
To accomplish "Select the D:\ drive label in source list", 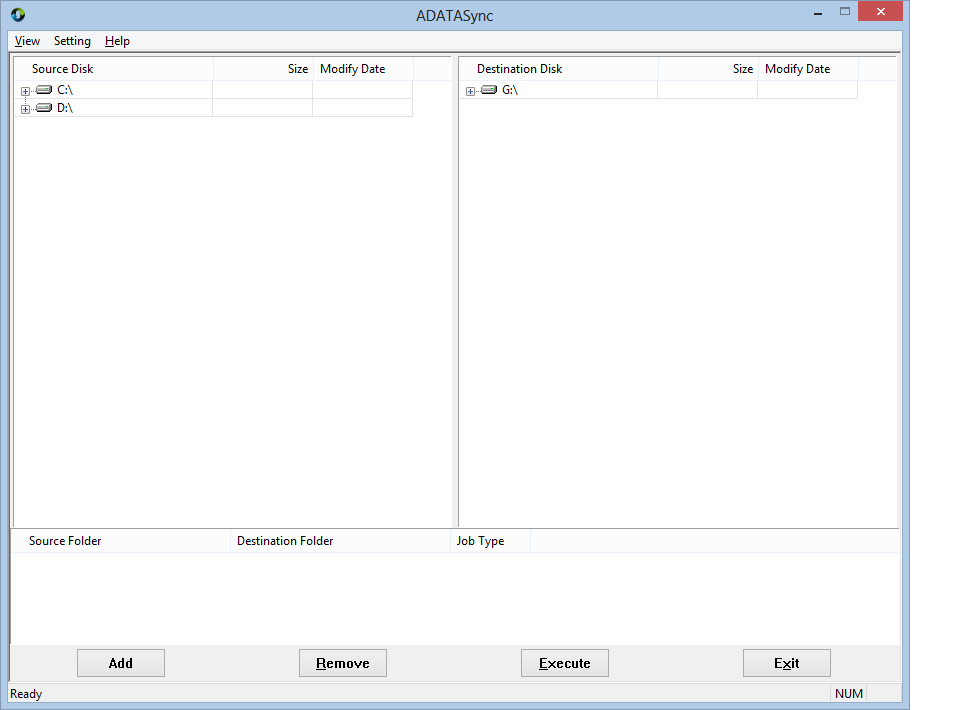I will [x=65, y=108].
